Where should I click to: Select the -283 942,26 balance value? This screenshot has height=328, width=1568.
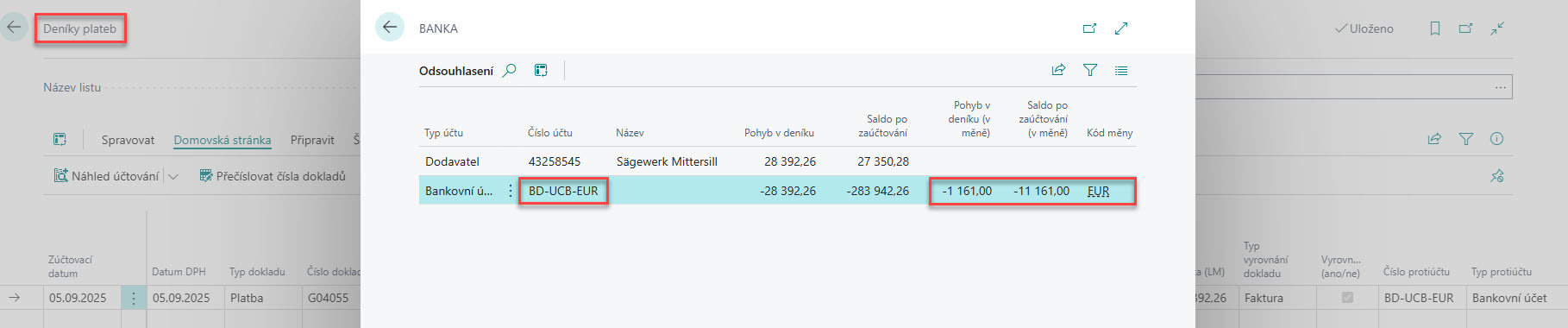coord(877,191)
